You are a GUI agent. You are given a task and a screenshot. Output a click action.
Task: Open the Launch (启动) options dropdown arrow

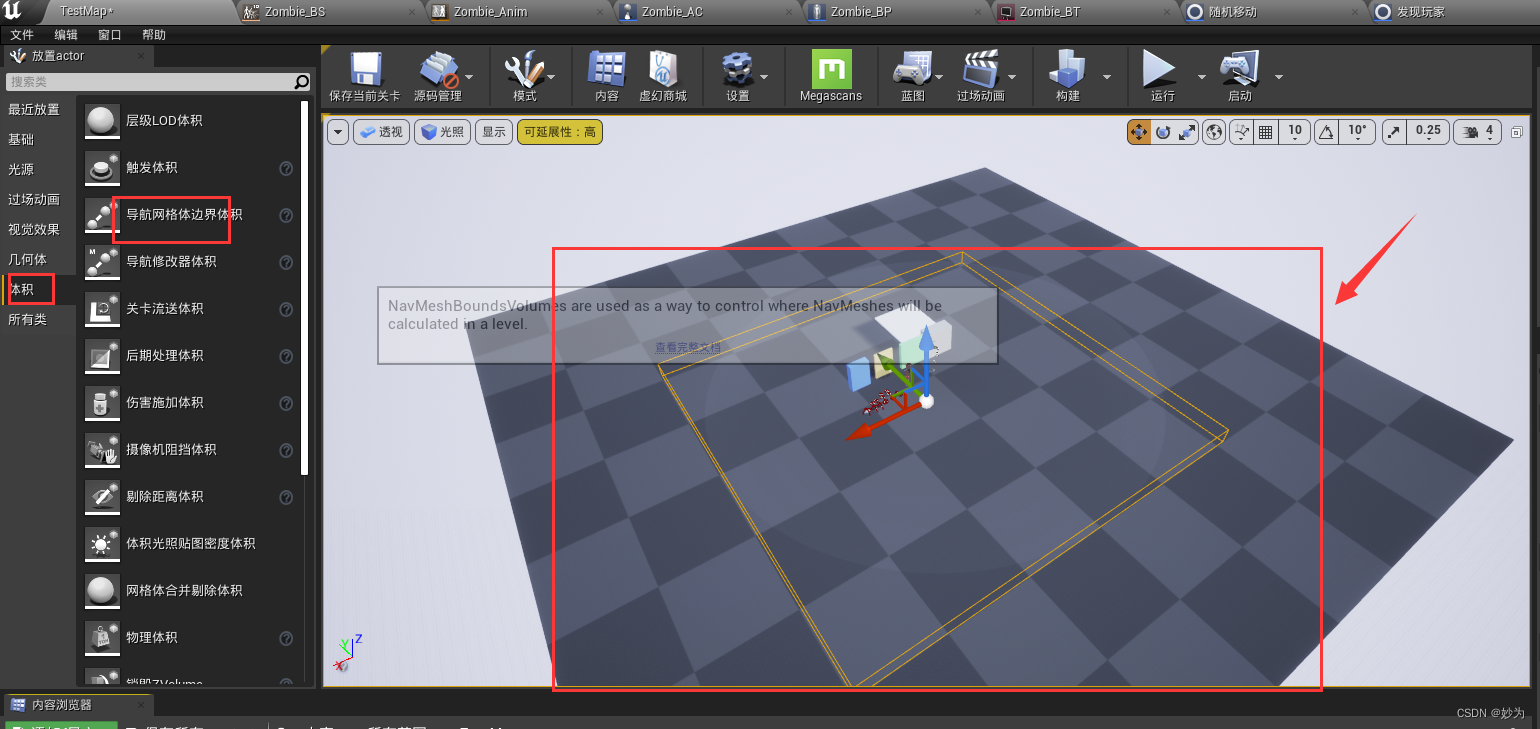point(1278,76)
